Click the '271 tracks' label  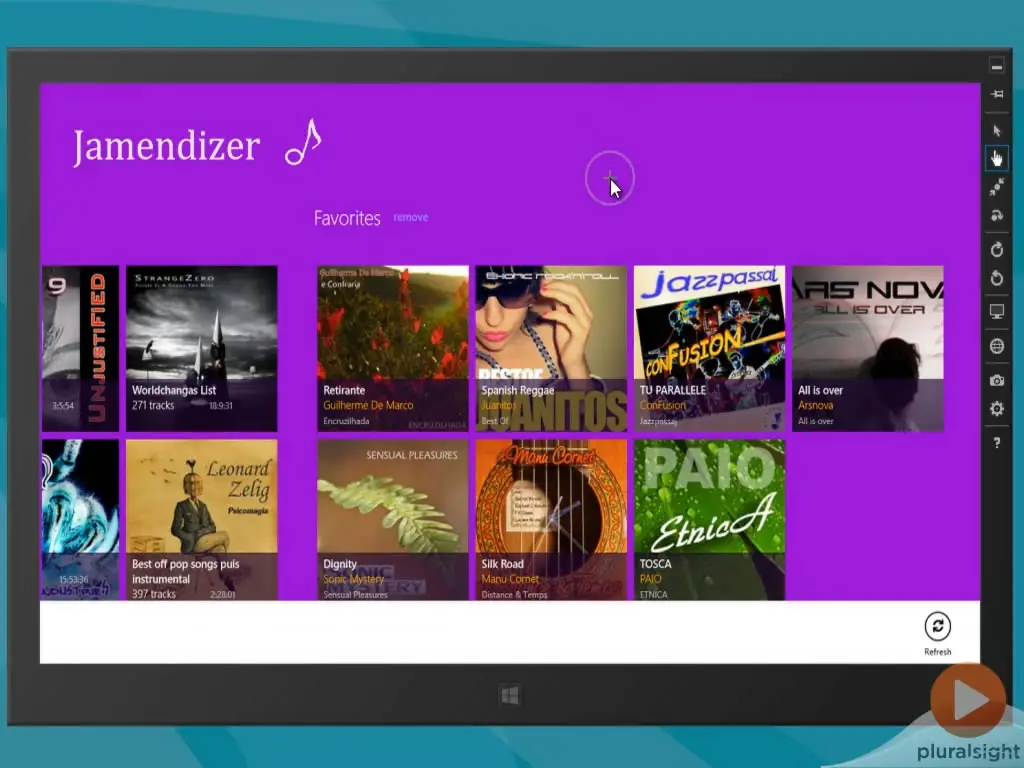153,406
